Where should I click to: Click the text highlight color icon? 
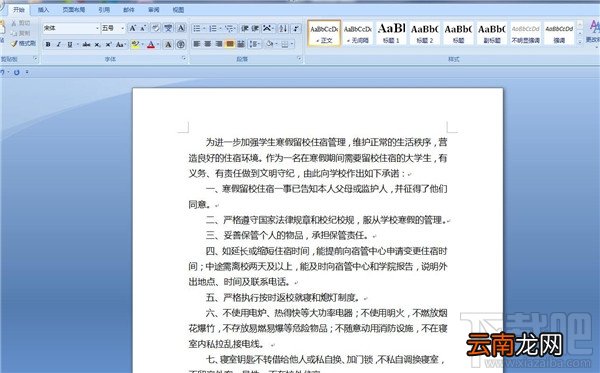[x=135, y=44]
